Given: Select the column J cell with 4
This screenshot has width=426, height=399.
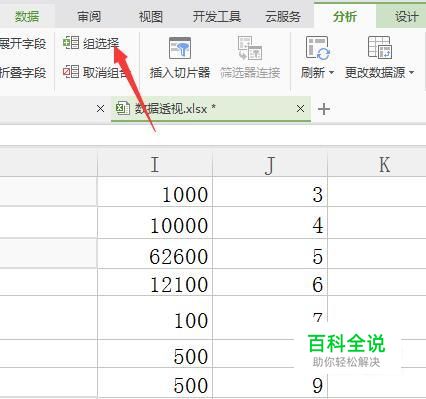Looking at the screenshot, I should point(270,223).
